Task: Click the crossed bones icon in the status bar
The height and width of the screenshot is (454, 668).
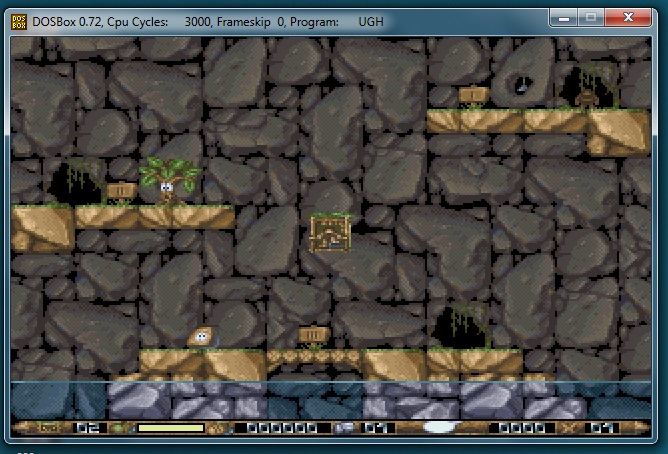Action: (x=568, y=428)
